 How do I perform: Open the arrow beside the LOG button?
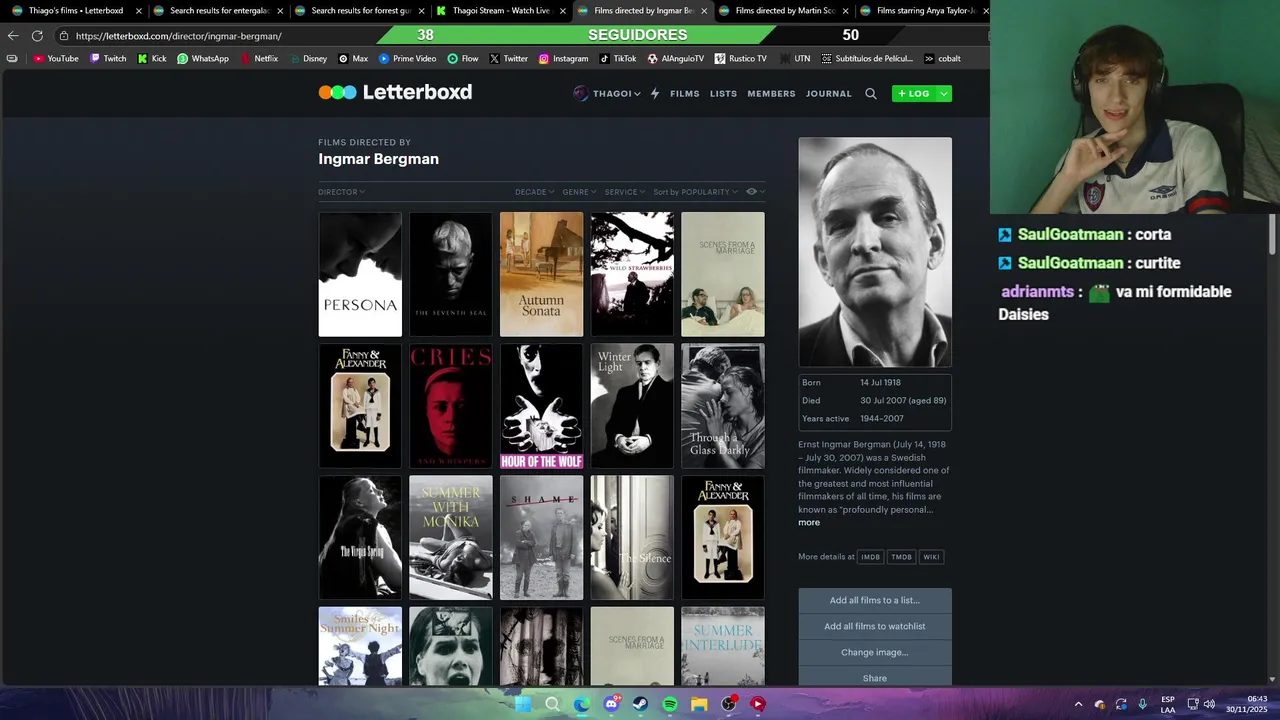click(944, 93)
